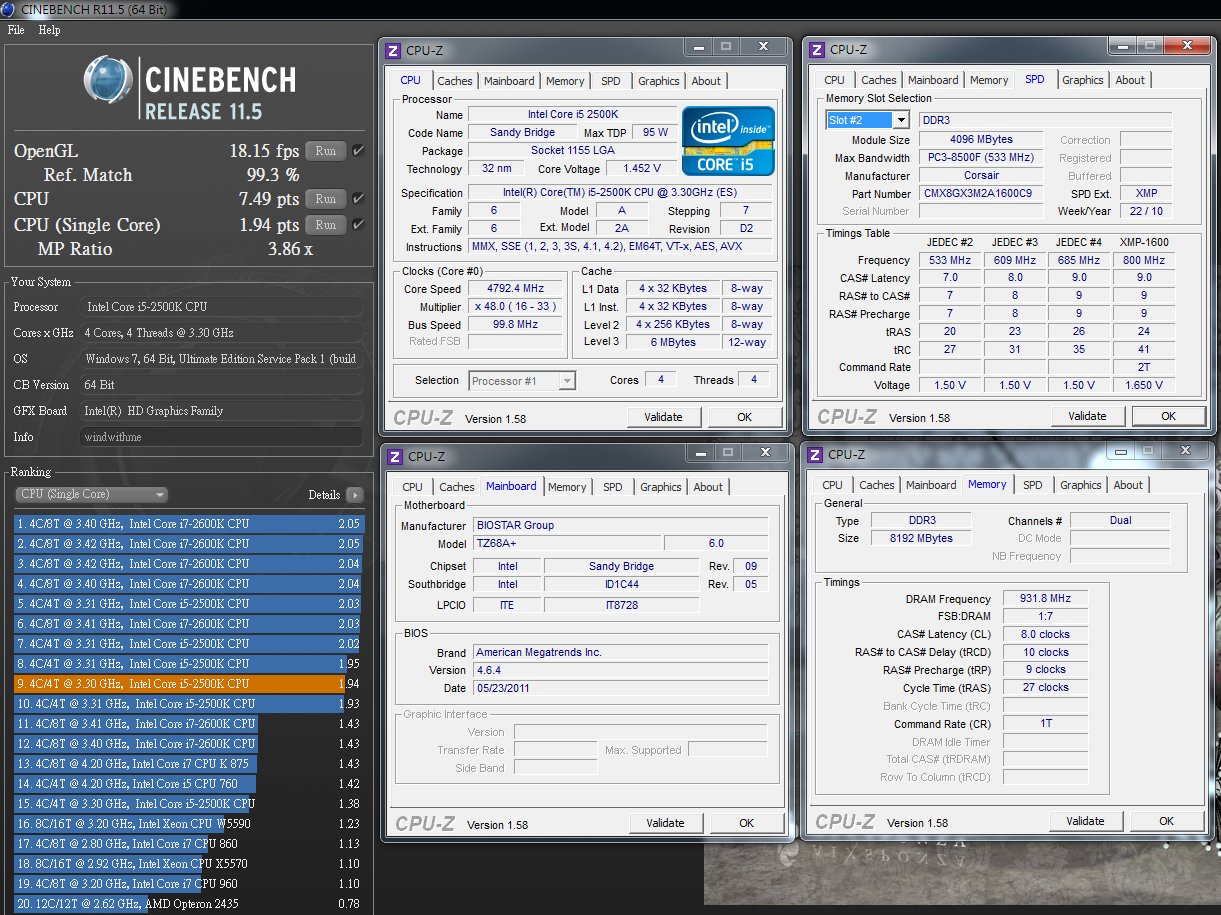Click the Intel Core i5 badge logo
Screen dimensions: 1221x915
click(728, 141)
